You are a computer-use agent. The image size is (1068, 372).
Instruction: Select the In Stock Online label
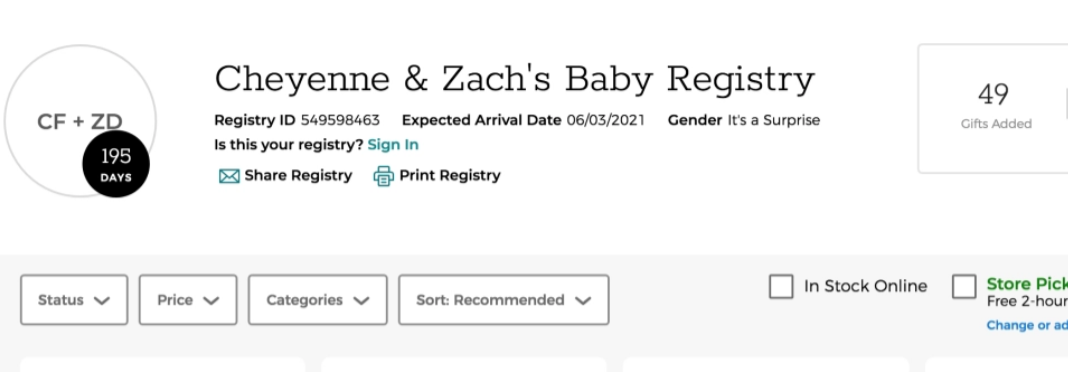[865, 286]
